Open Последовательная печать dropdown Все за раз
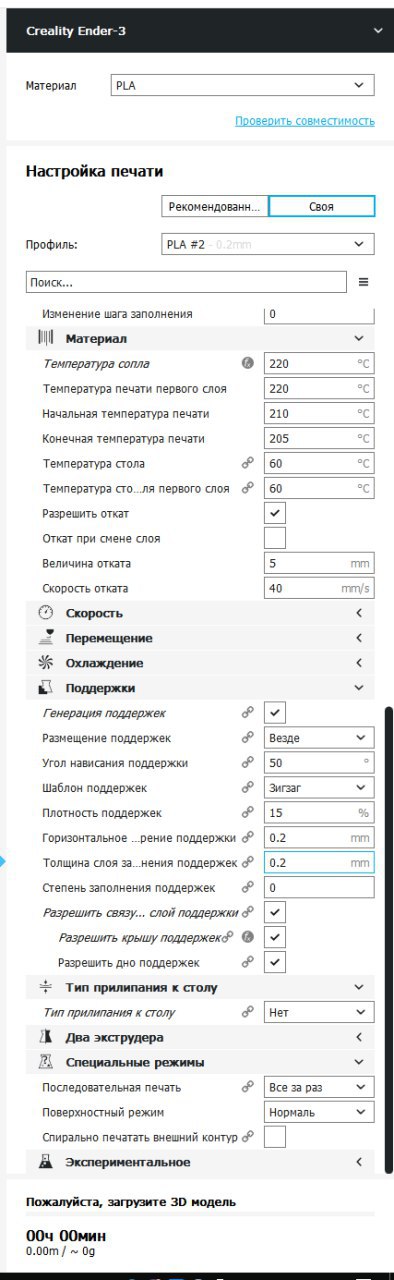 click(319, 1087)
